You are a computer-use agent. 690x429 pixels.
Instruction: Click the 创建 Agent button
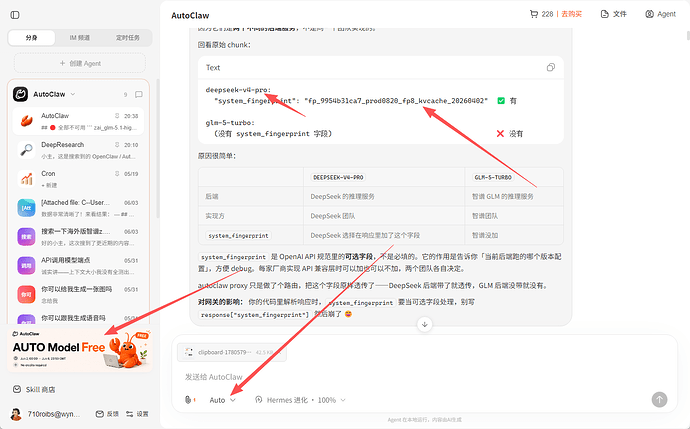[x=80, y=63]
